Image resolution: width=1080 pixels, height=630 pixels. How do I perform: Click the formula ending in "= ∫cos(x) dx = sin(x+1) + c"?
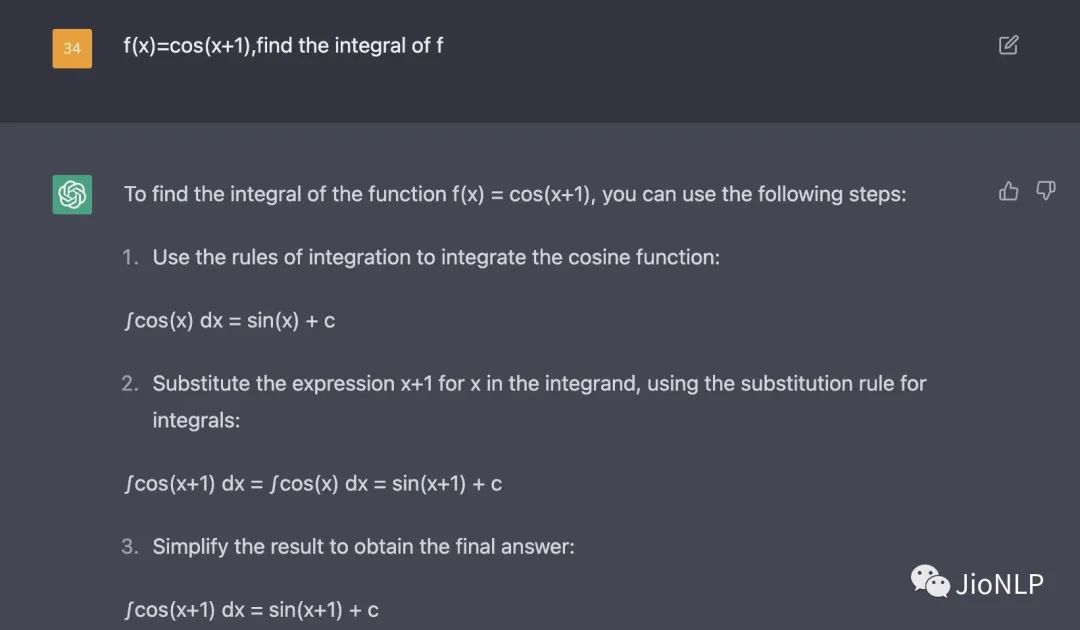point(313,484)
